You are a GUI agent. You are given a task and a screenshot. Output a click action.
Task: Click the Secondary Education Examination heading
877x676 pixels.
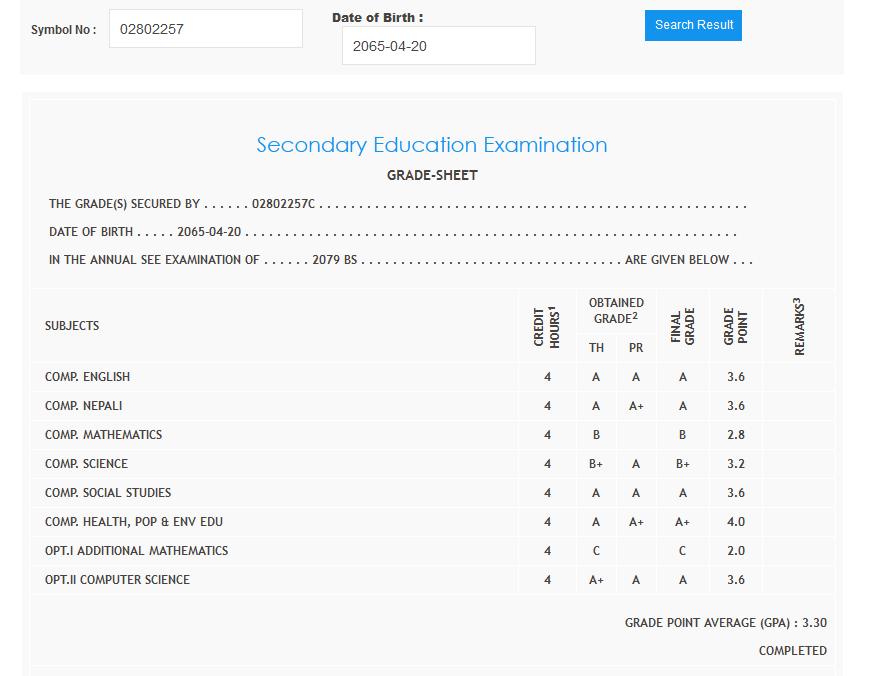432,145
